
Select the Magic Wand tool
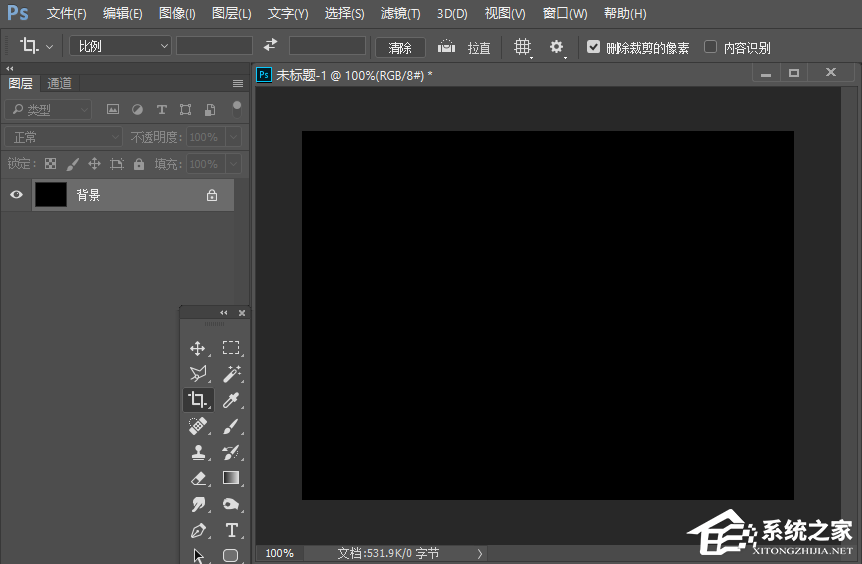coord(231,374)
